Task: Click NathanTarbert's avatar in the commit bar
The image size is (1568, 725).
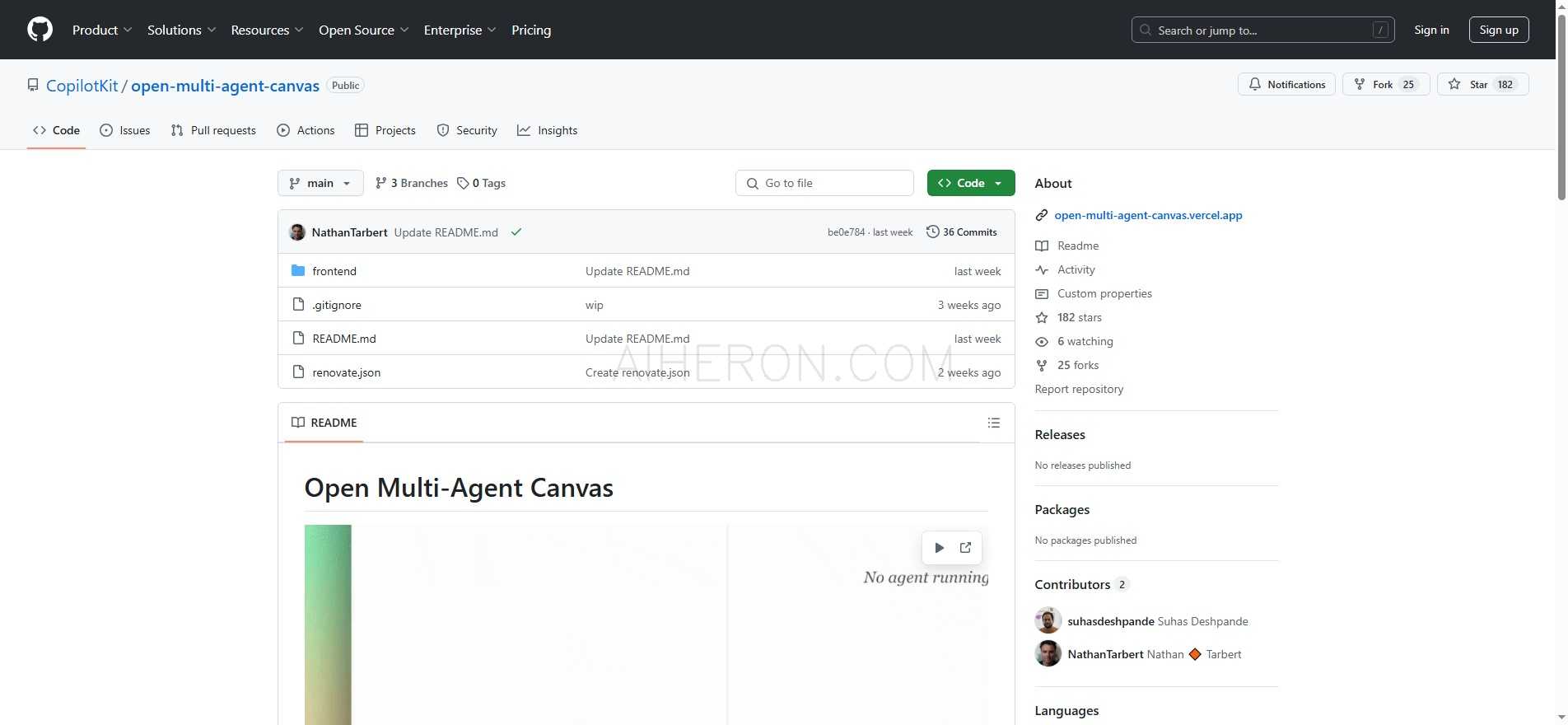Action: (297, 232)
